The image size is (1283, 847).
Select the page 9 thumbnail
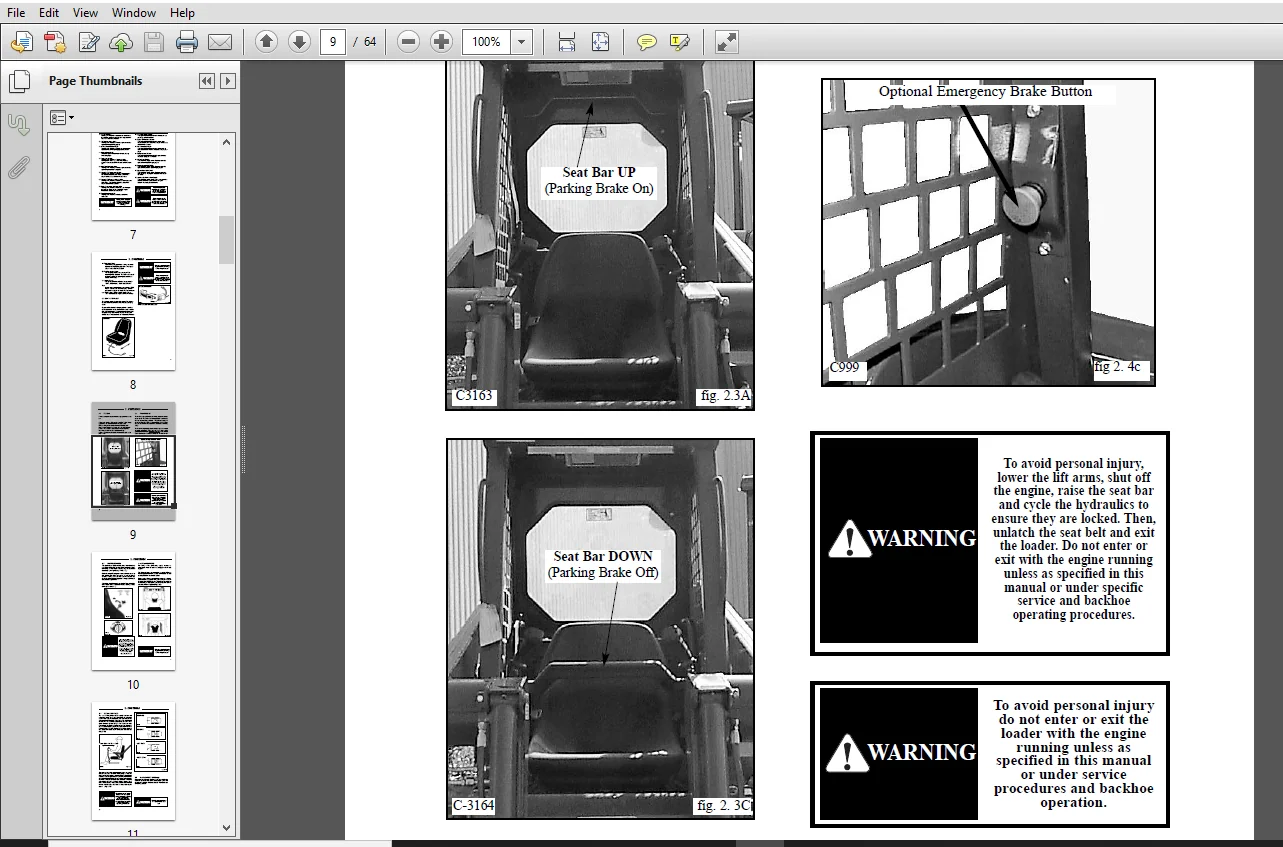pos(133,461)
